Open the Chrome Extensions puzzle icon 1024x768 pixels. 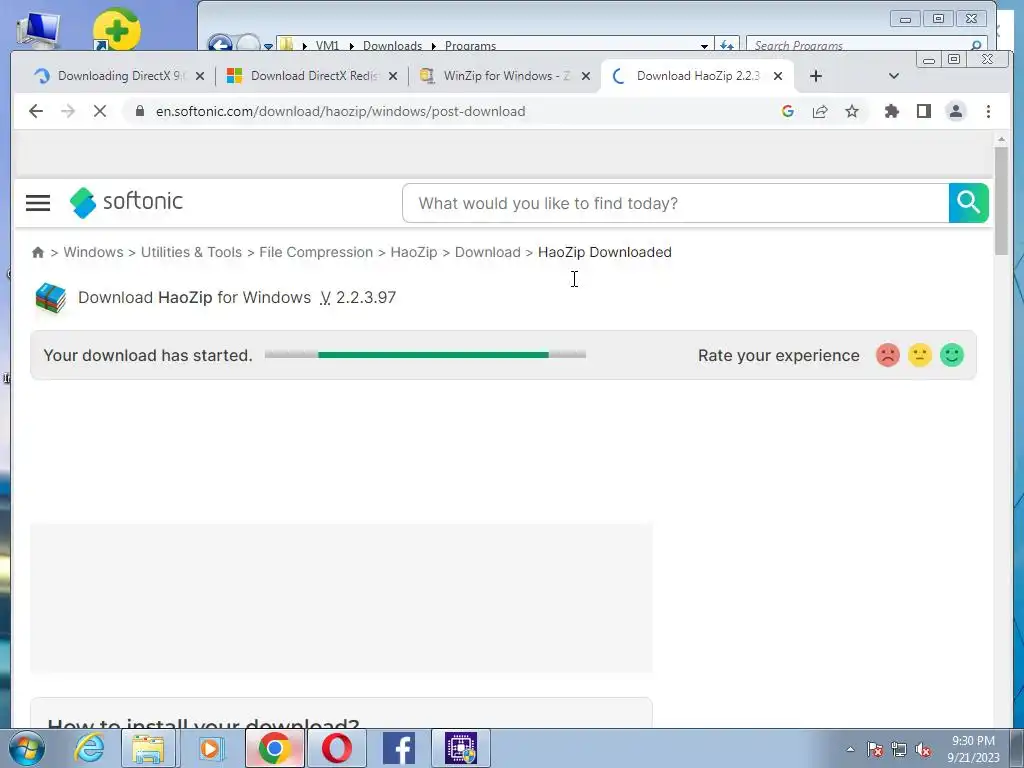pos(891,111)
